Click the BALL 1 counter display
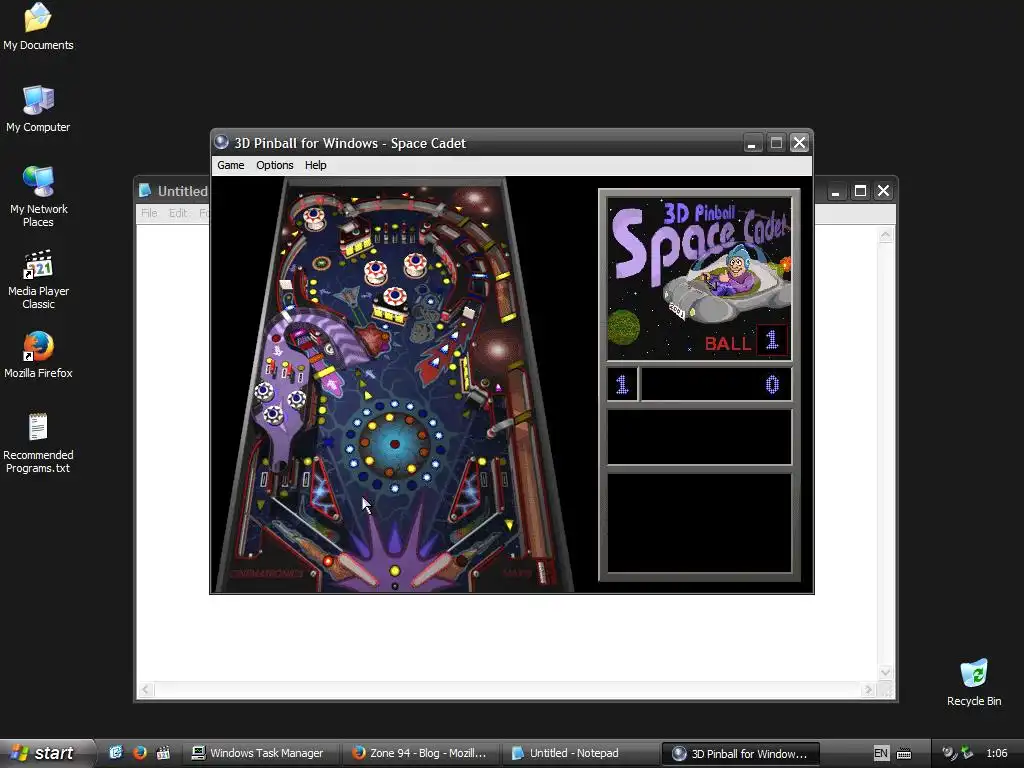The image size is (1024, 768). click(x=745, y=342)
